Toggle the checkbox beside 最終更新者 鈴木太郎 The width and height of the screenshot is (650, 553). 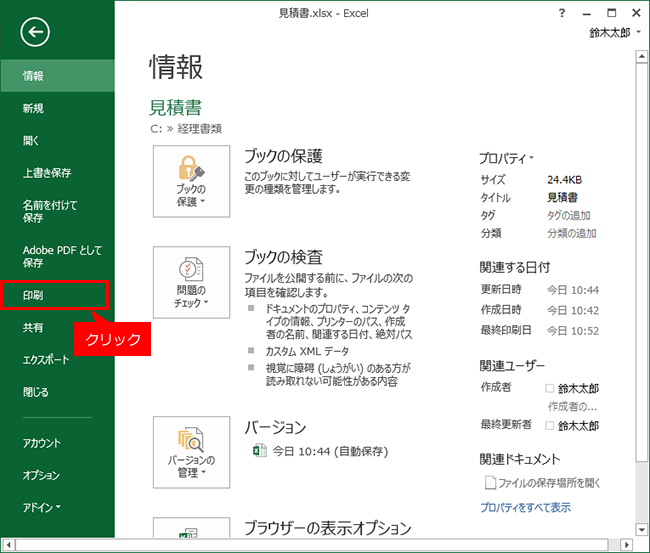point(550,425)
